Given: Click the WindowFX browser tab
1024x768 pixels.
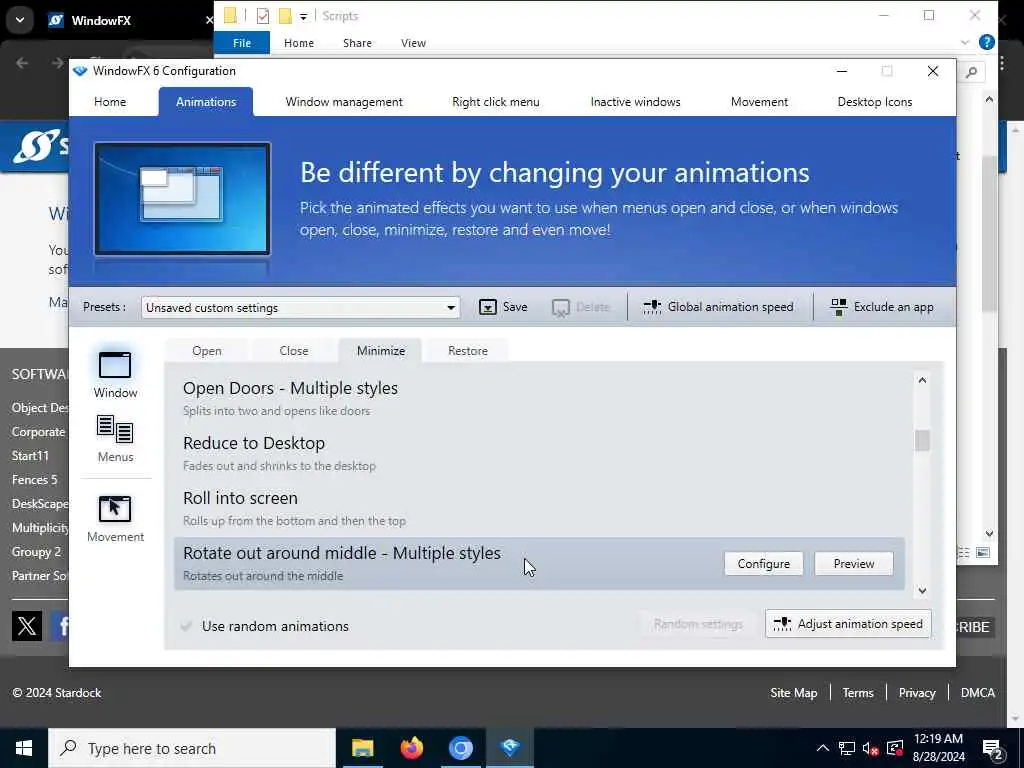Looking at the screenshot, I should click(131, 20).
